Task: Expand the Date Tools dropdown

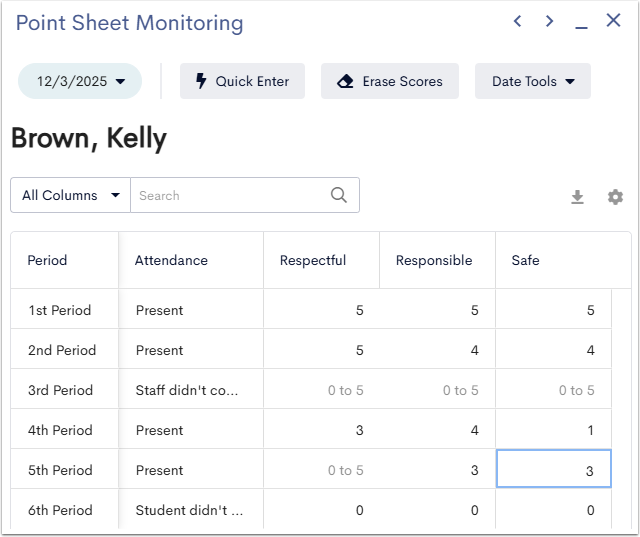Action: 533,81
